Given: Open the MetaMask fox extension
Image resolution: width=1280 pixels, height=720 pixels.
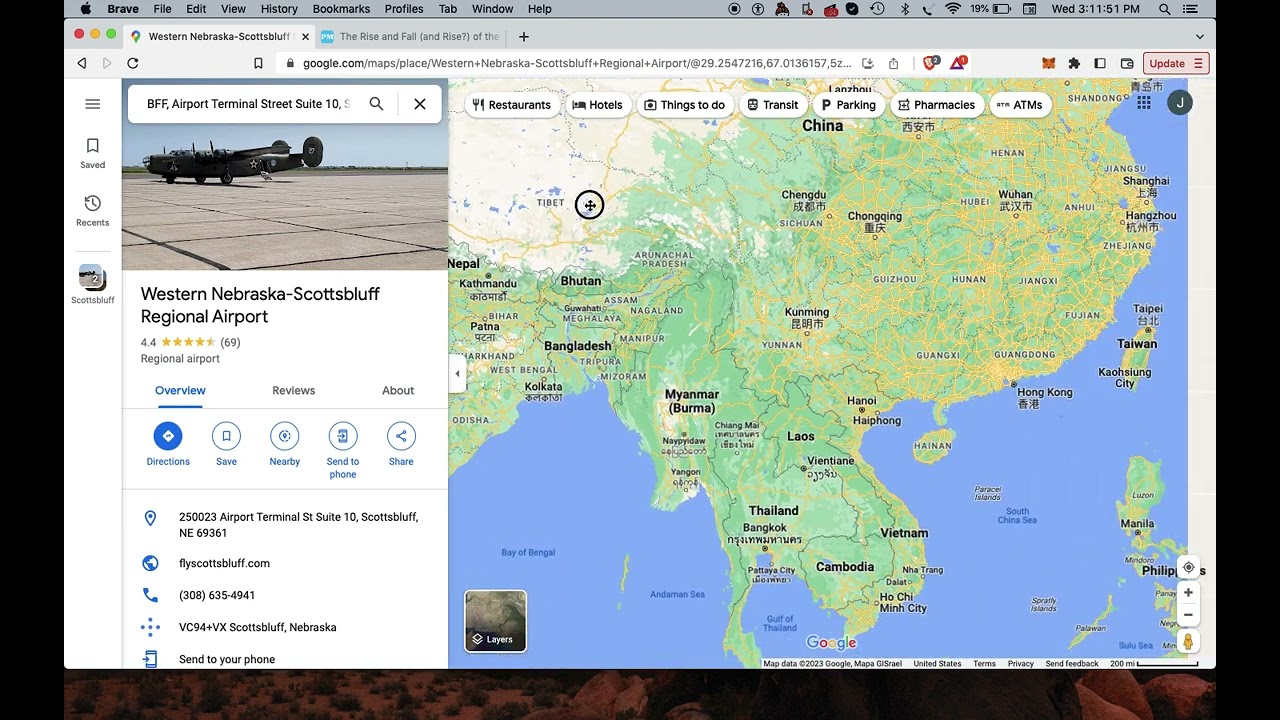Looking at the screenshot, I should [1048, 63].
